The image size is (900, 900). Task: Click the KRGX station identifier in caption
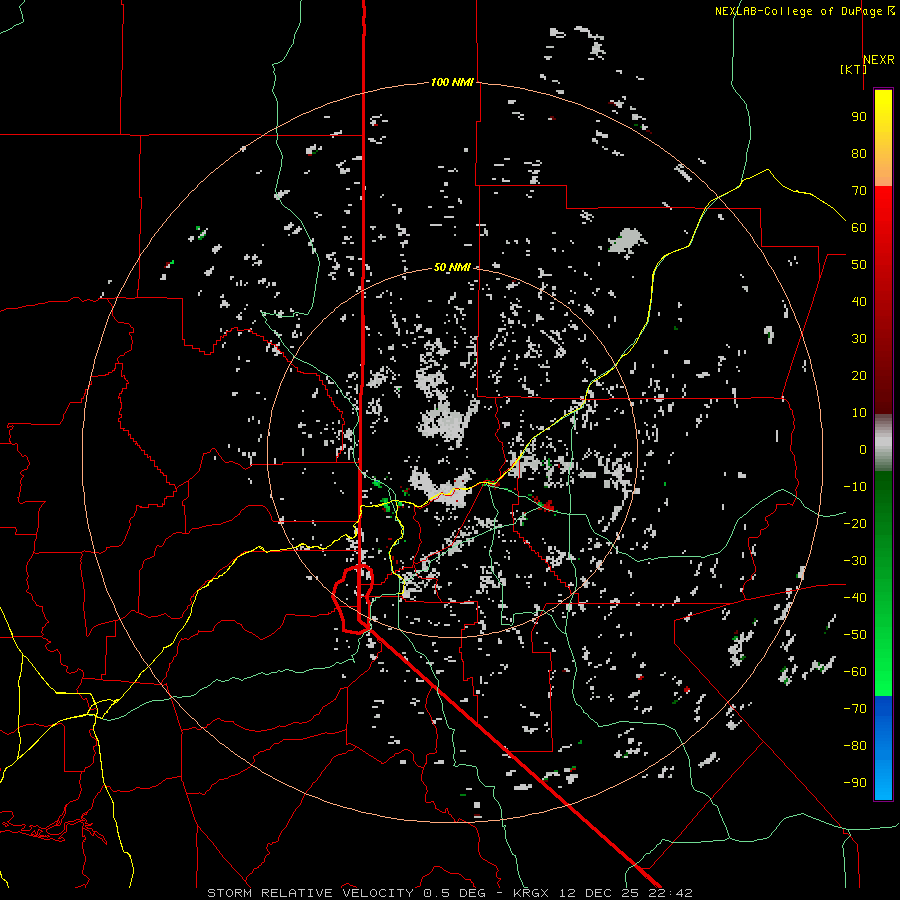[531, 893]
